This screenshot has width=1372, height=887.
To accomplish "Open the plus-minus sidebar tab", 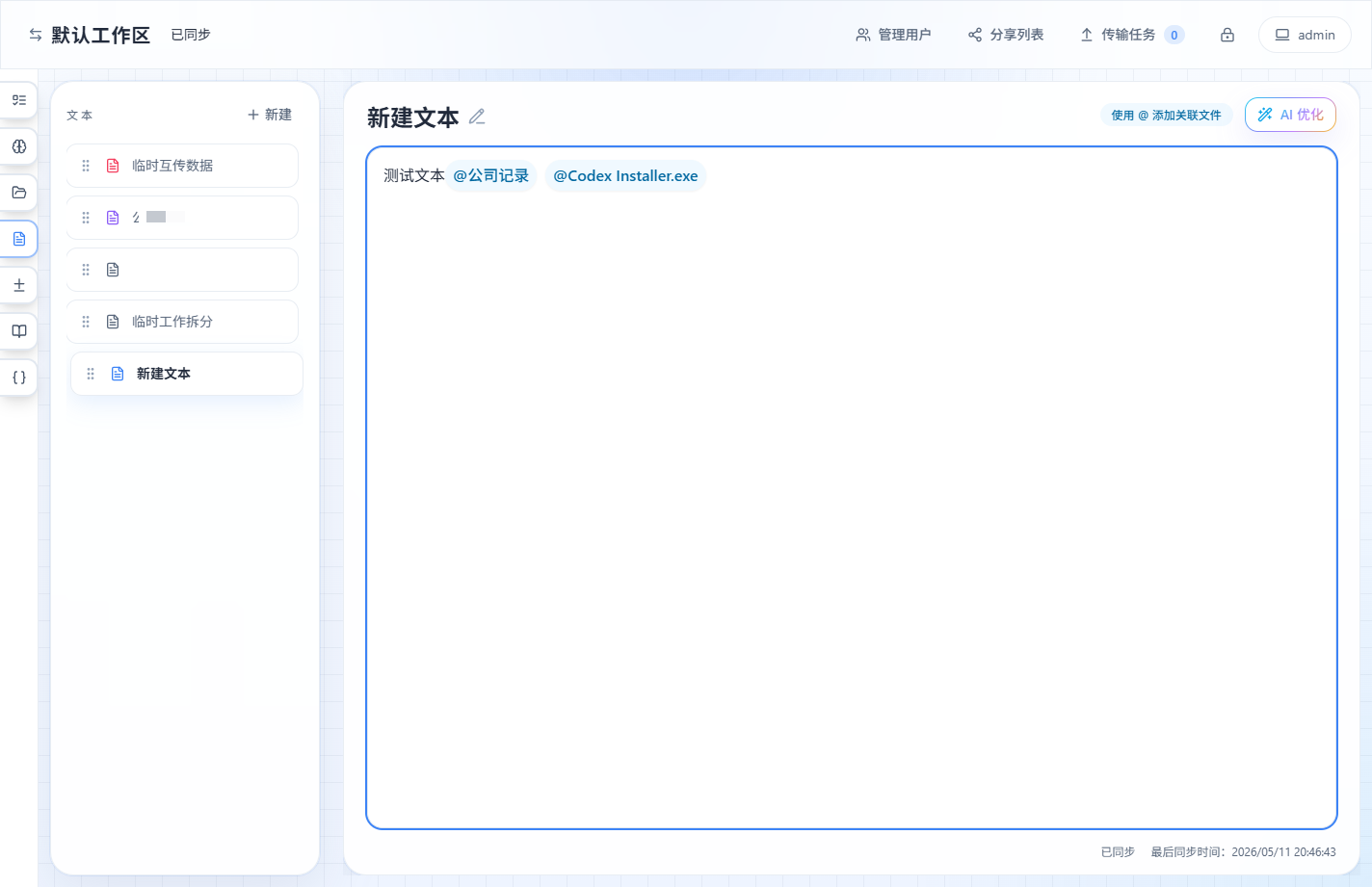I will tap(18, 285).
